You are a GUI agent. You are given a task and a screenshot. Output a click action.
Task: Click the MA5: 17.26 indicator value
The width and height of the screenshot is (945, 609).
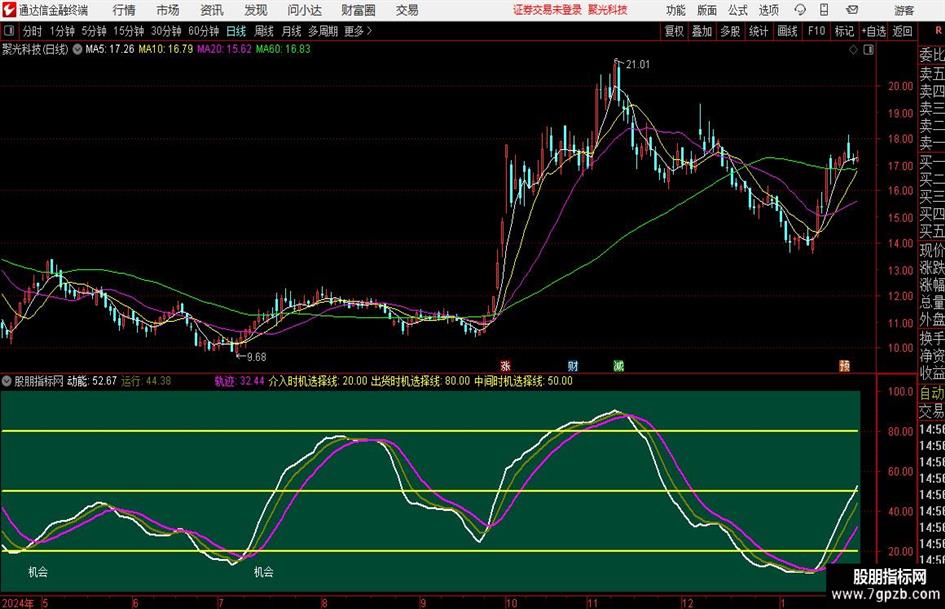click(x=110, y=49)
